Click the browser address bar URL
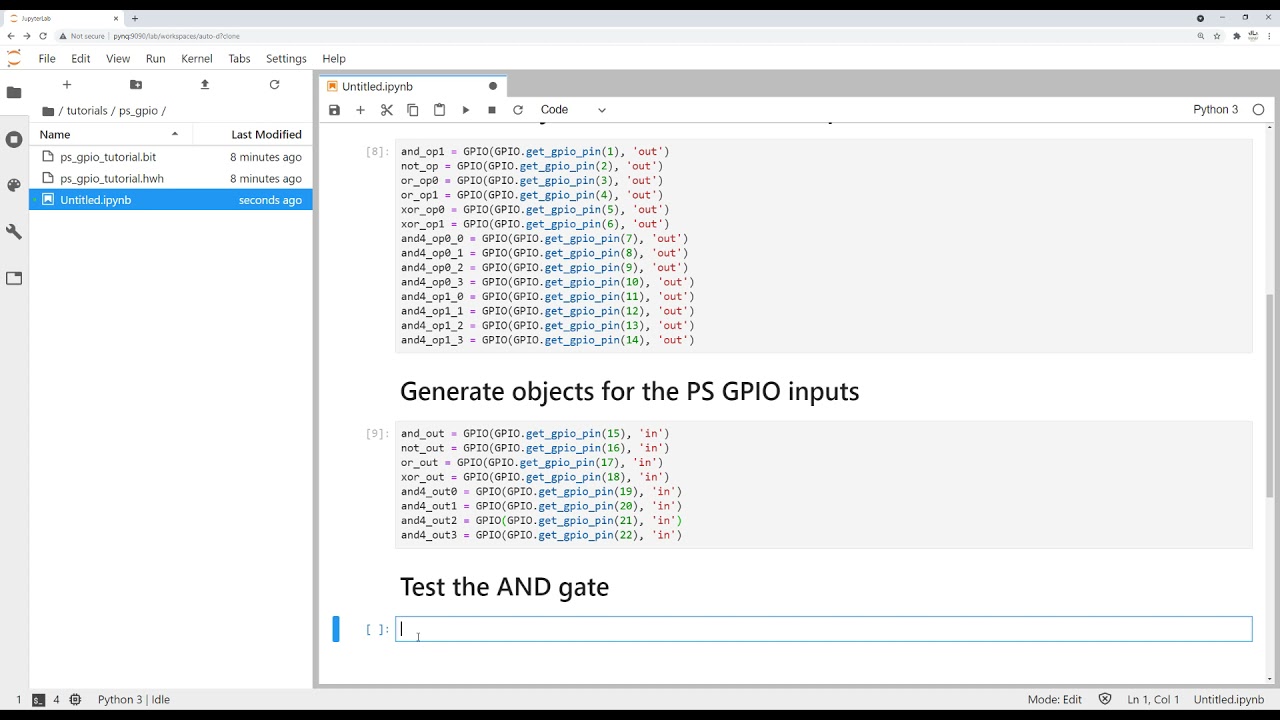The image size is (1280, 720). pyautogui.click(x=176, y=36)
